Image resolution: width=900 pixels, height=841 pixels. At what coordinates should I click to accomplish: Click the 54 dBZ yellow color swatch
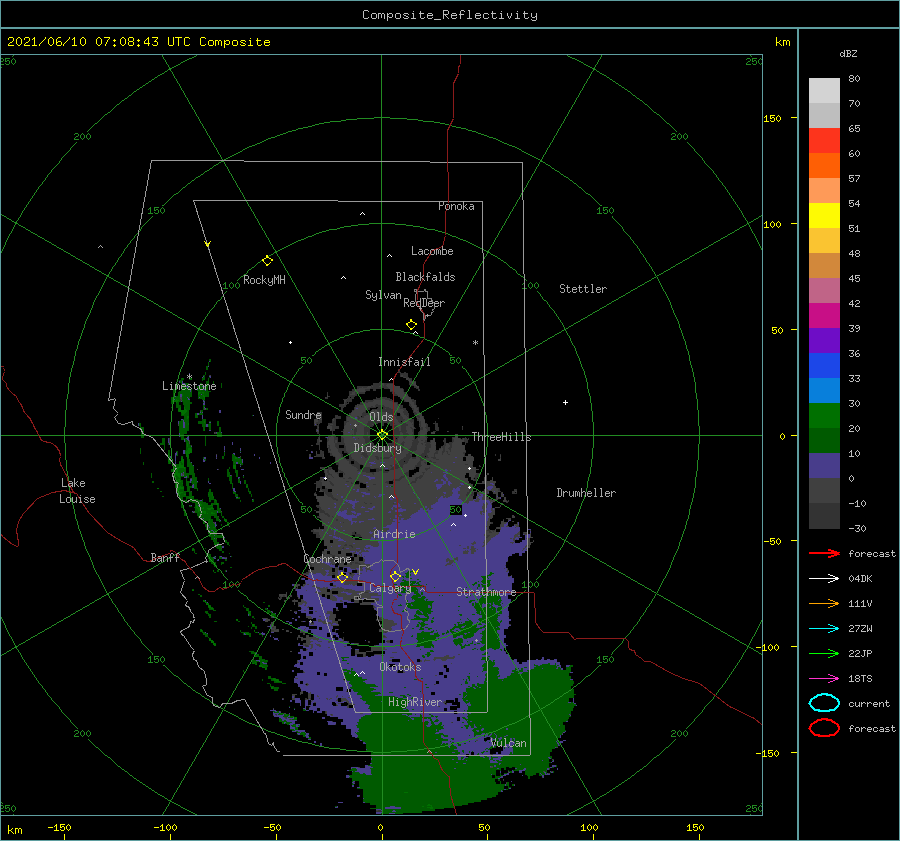824,216
